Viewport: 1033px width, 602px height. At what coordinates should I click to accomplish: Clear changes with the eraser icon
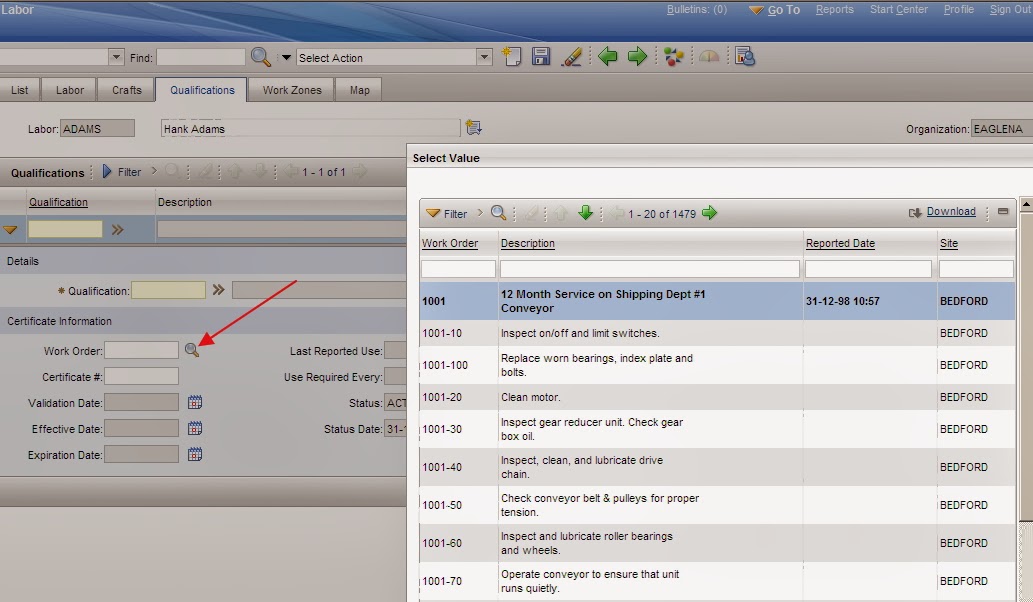coord(572,56)
